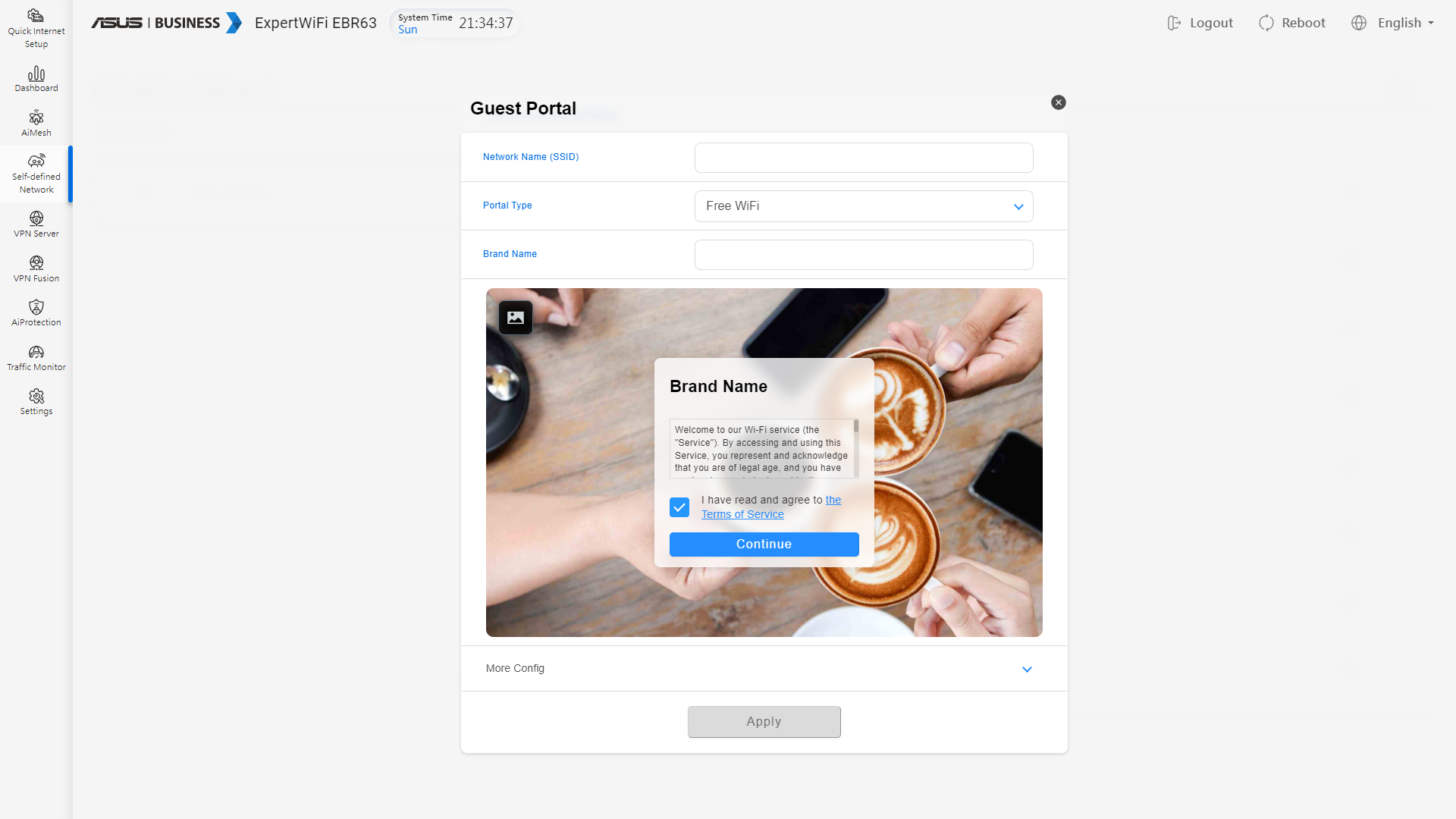The width and height of the screenshot is (1456, 819).
Task: Select Self-defined Network menu item
Action: point(36,174)
